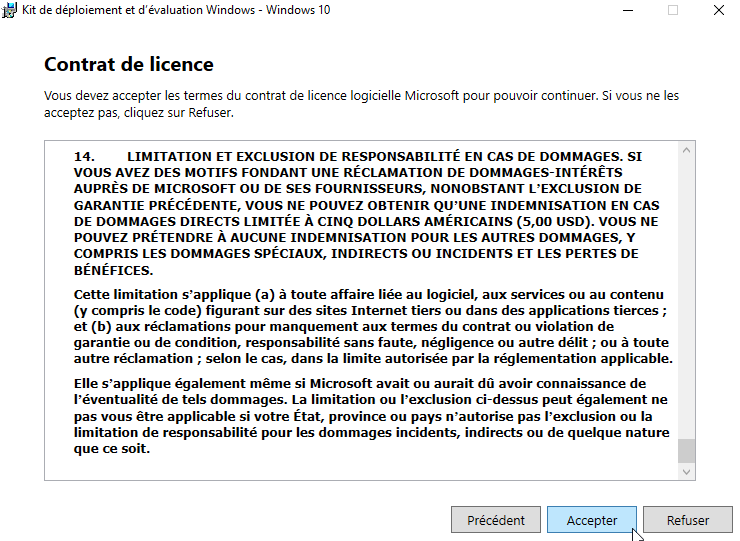Accept the license with the Accepter button
The width and height of the screenshot is (740, 541).
(591, 520)
